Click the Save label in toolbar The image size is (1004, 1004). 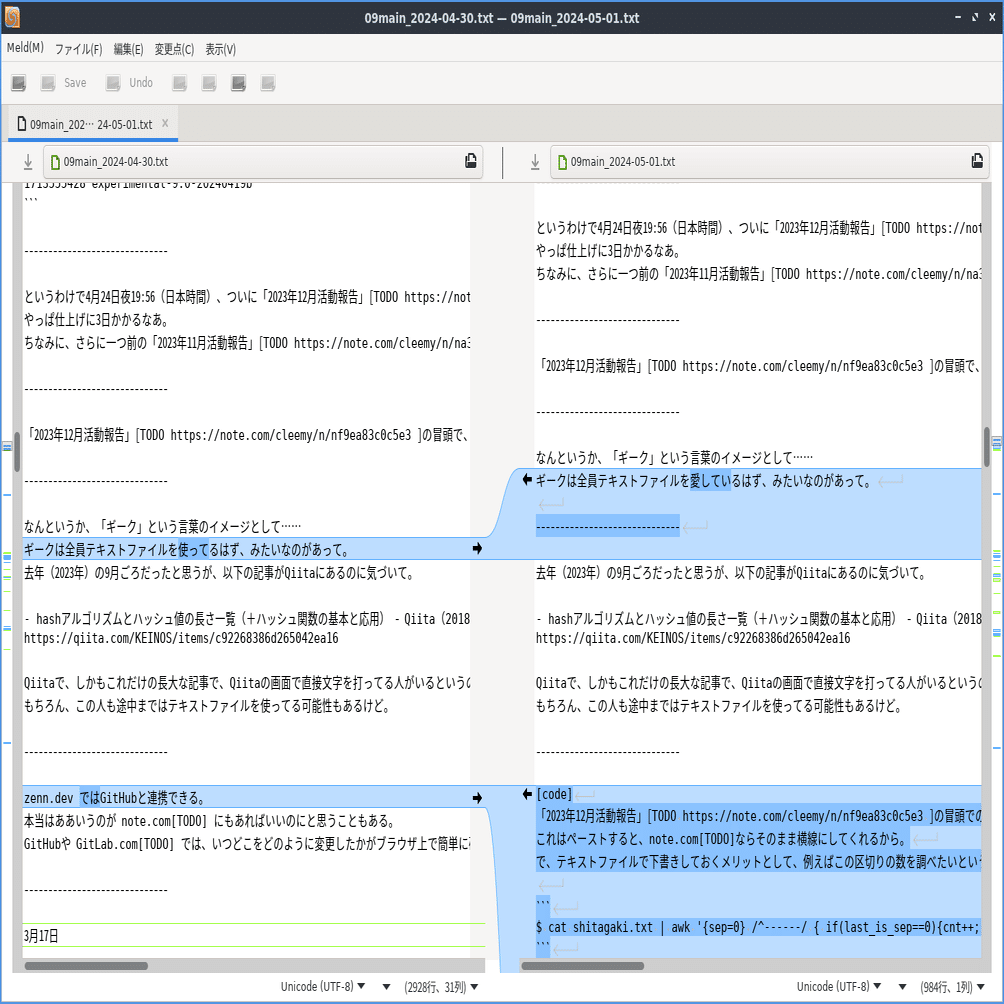[75, 83]
